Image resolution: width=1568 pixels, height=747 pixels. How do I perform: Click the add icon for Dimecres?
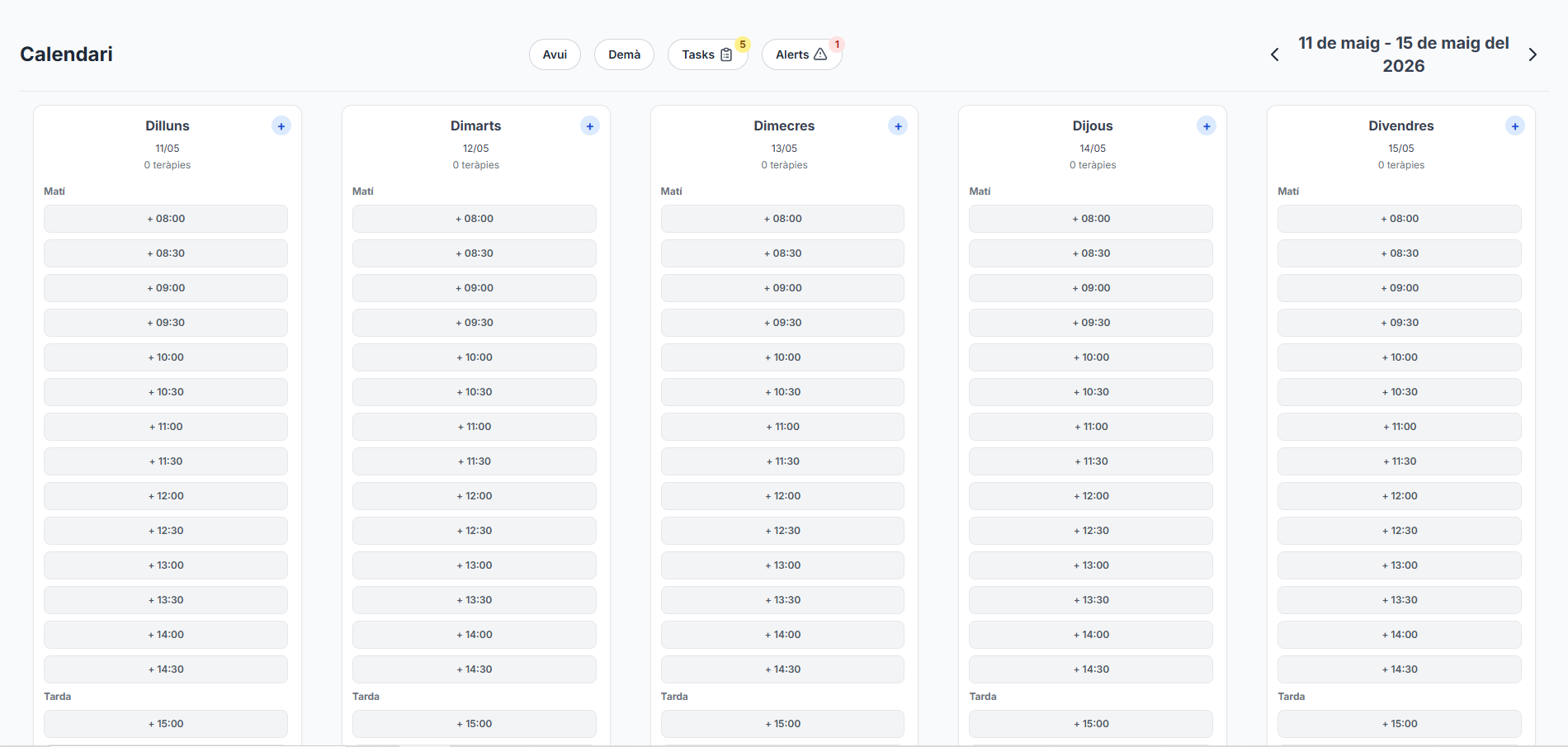pyautogui.click(x=898, y=125)
